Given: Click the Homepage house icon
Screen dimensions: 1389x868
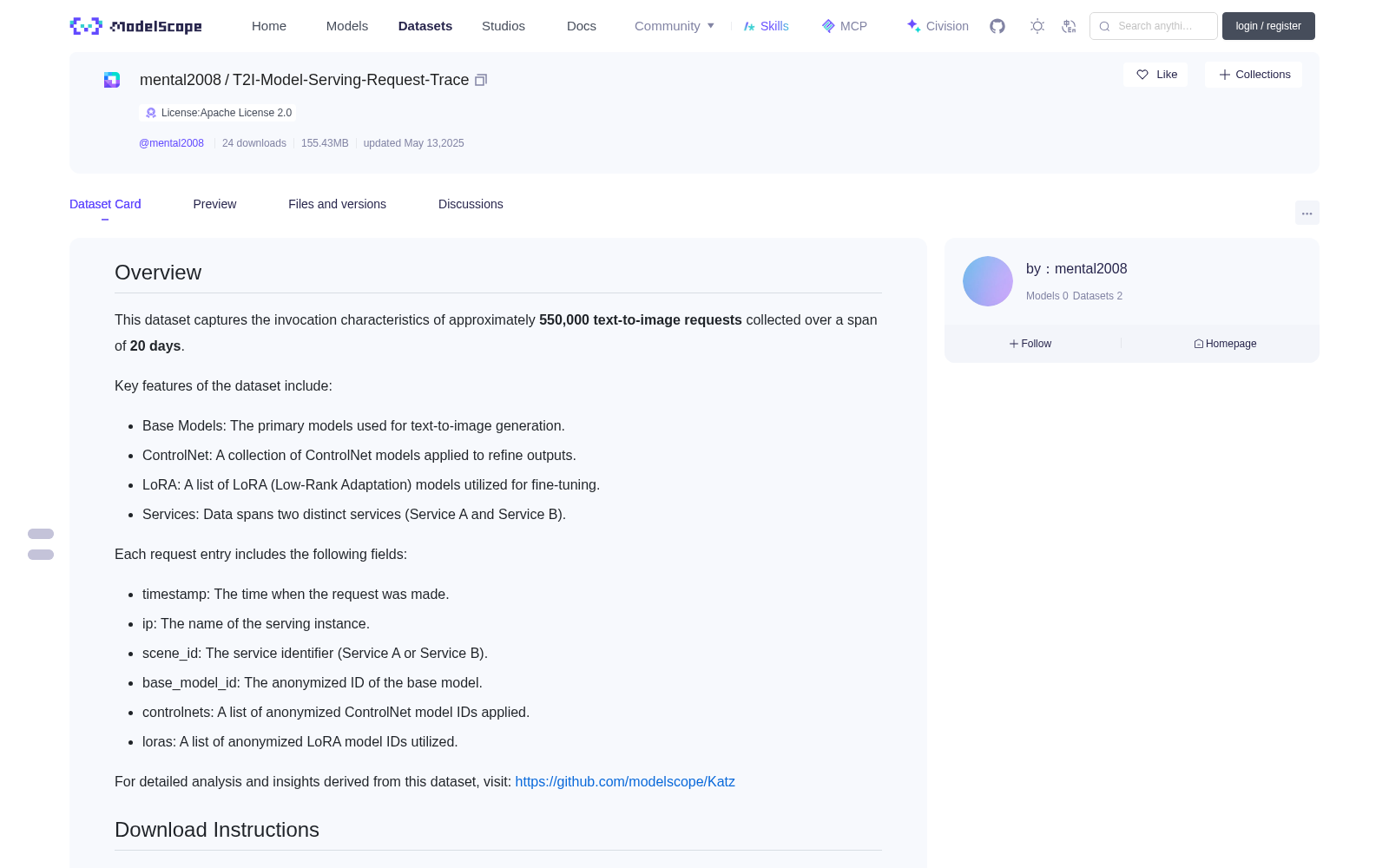Looking at the screenshot, I should (x=1199, y=344).
